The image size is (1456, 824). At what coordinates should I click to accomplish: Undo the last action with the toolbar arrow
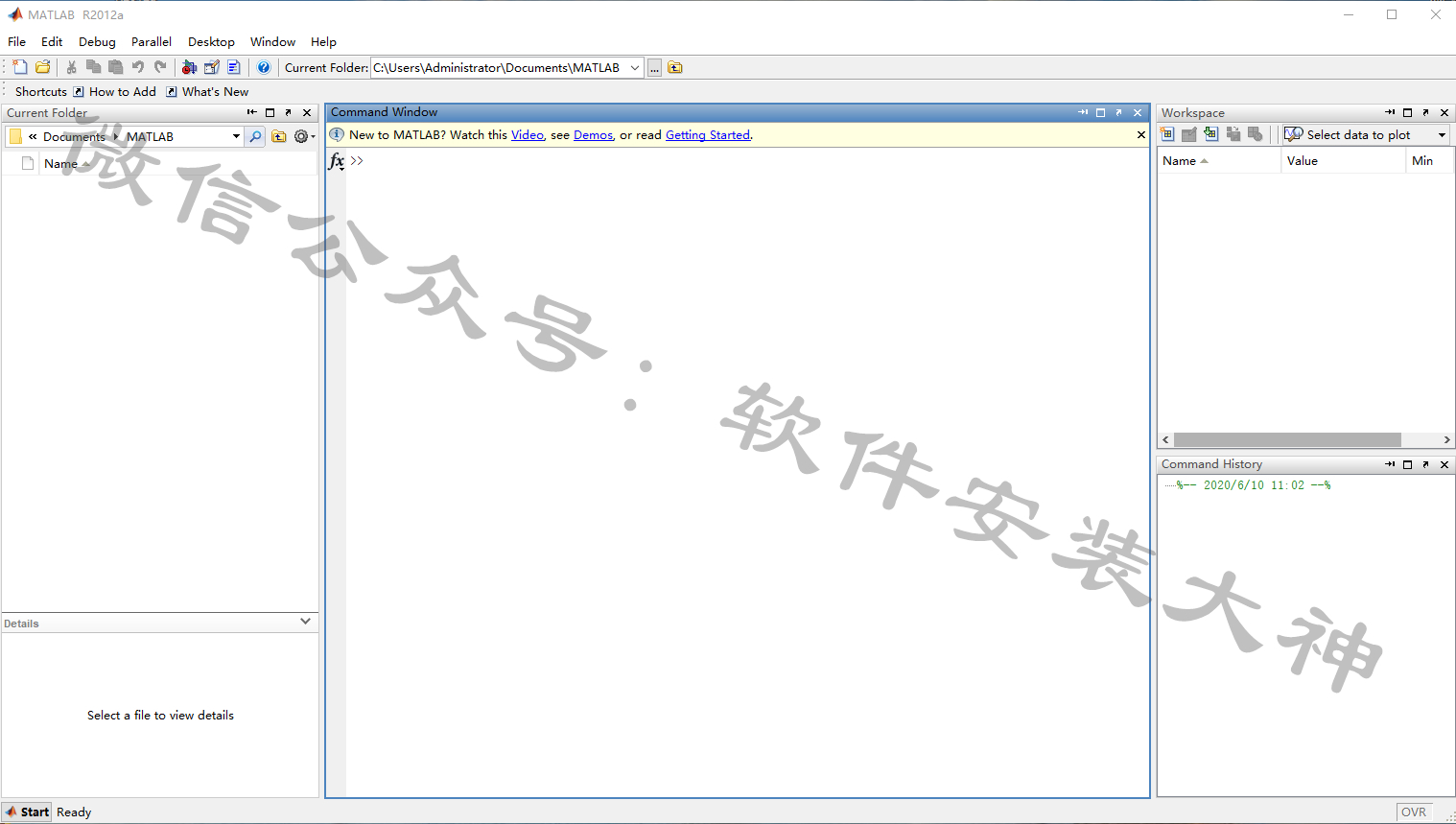(138, 67)
